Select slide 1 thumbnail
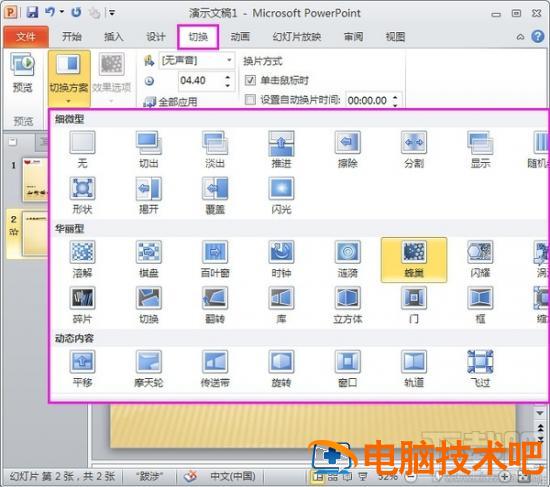Screen dimensions: 550x487 [x=34, y=180]
